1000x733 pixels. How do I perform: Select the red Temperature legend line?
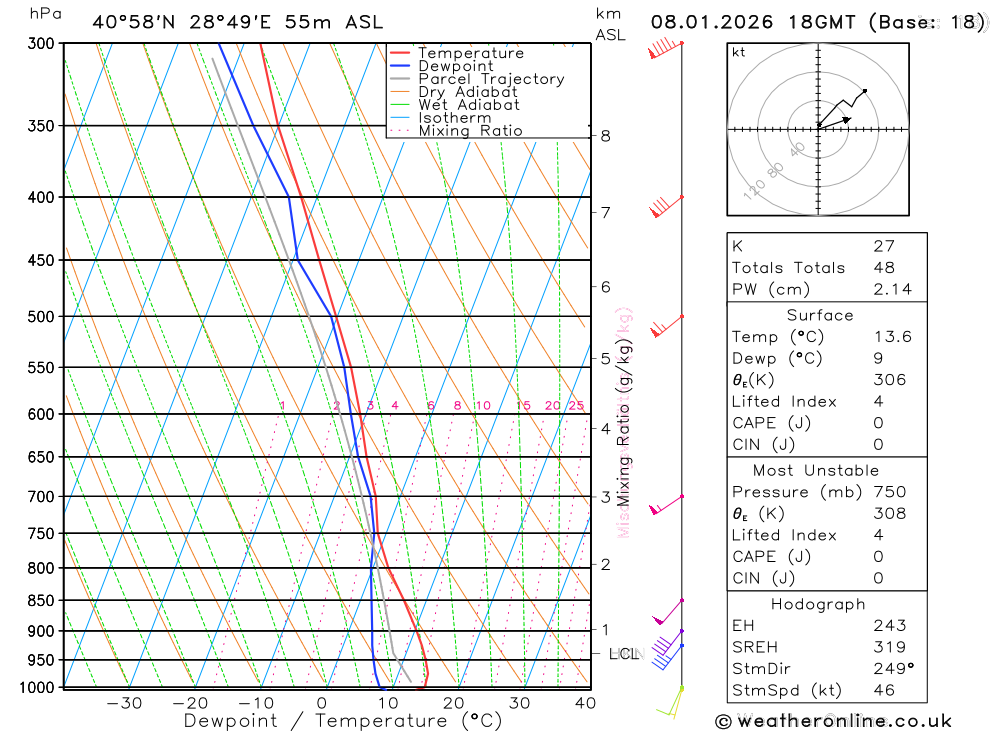tap(399, 53)
